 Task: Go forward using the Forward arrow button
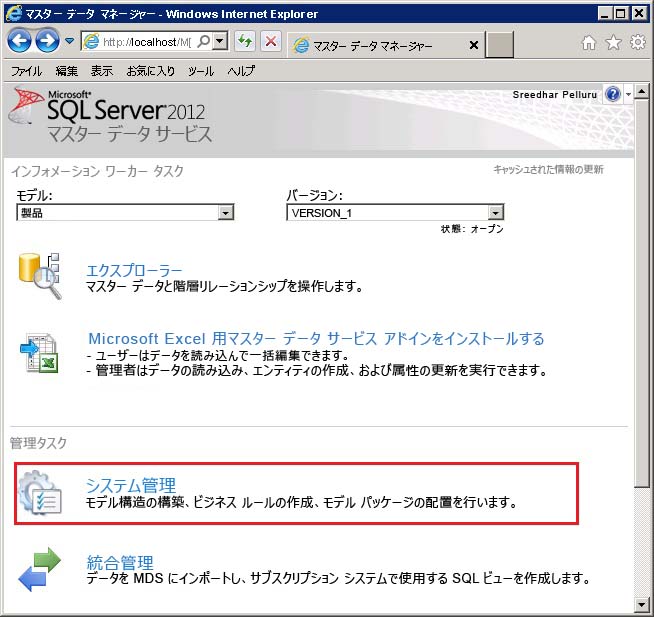tap(47, 41)
